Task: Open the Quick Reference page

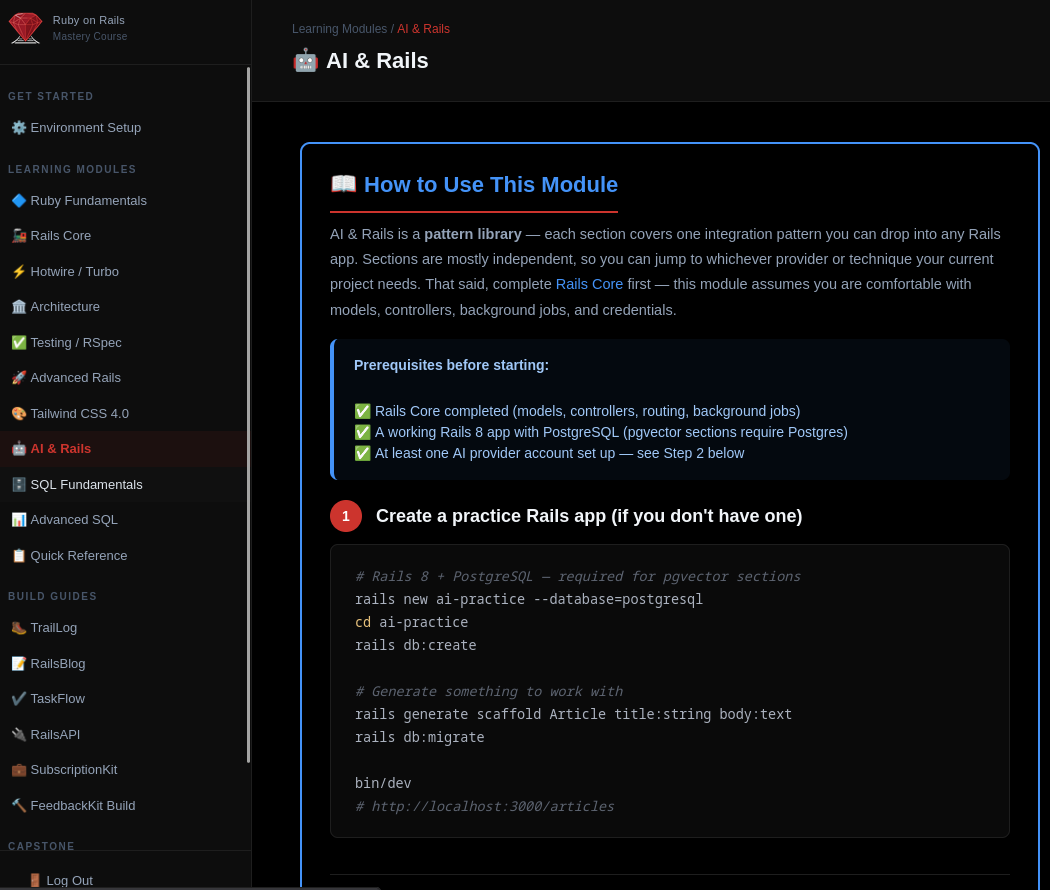Action: (123, 555)
